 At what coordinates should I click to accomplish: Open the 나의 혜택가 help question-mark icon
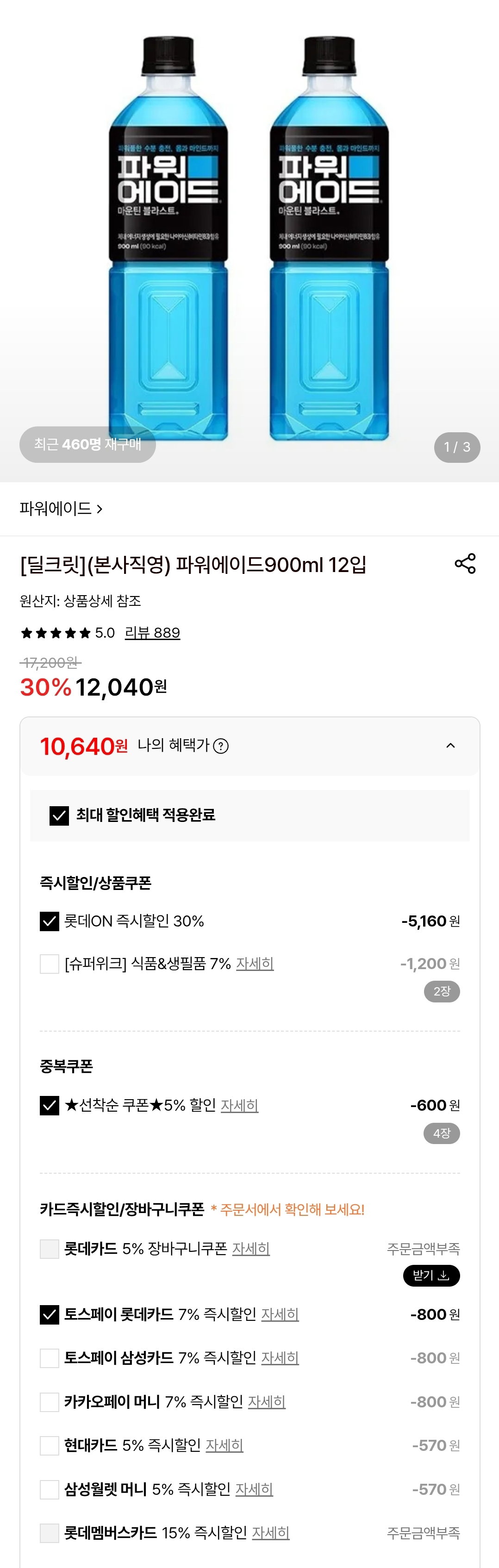coord(222,746)
